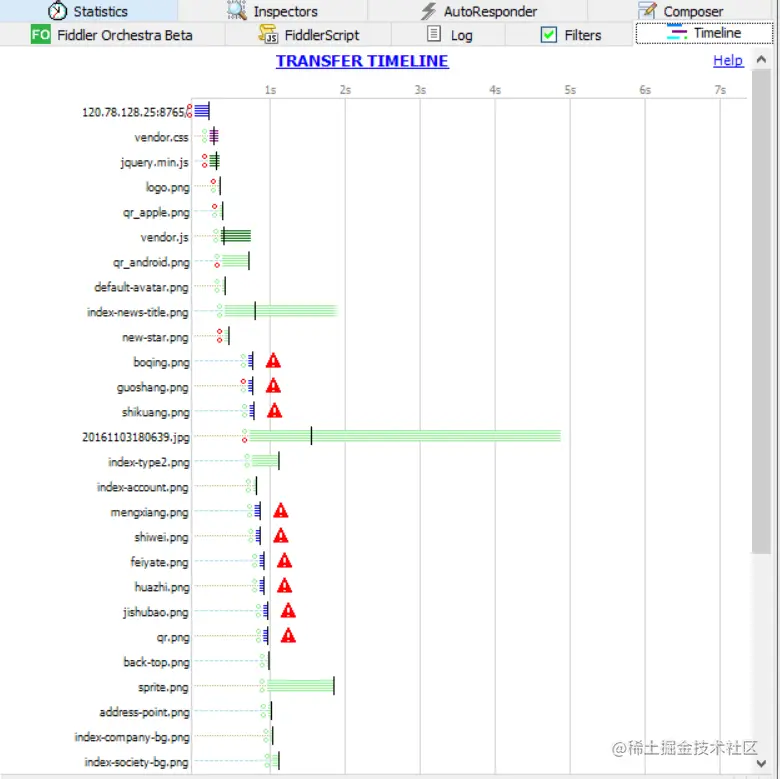Image resolution: width=780 pixels, height=779 pixels.
Task: Click the 'guoshang.png' row label
Action: pos(153,388)
